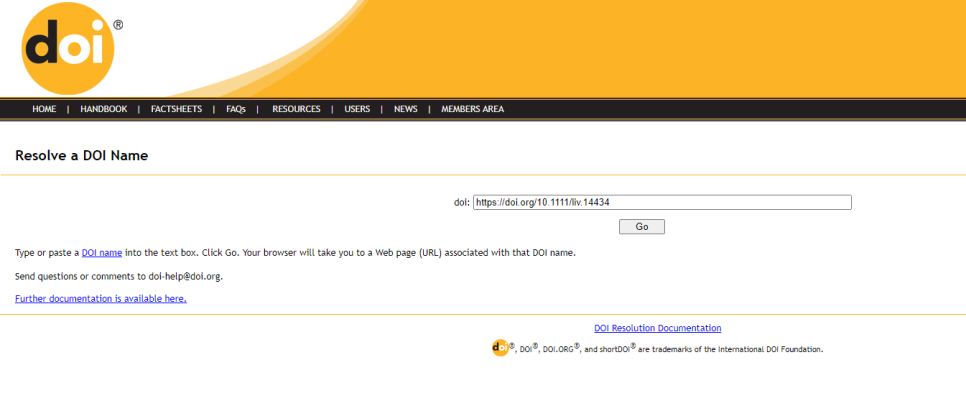The height and width of the screenshot is (406, 966).
Task: Click the "doi:" label beside the text box
Action: [x=461, y=202]
